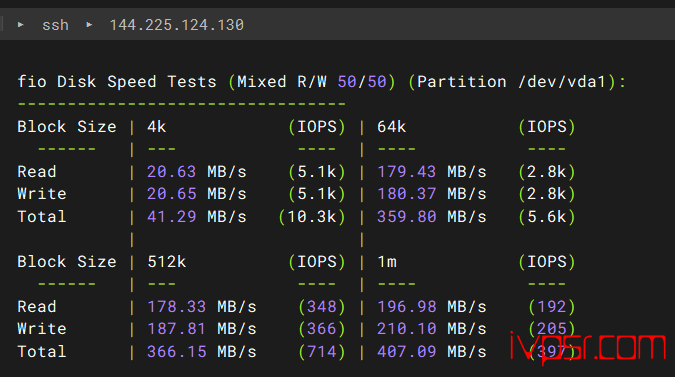Click arrow before the IP address
This screenshot has height=377, width=675.
click(89, 25)
